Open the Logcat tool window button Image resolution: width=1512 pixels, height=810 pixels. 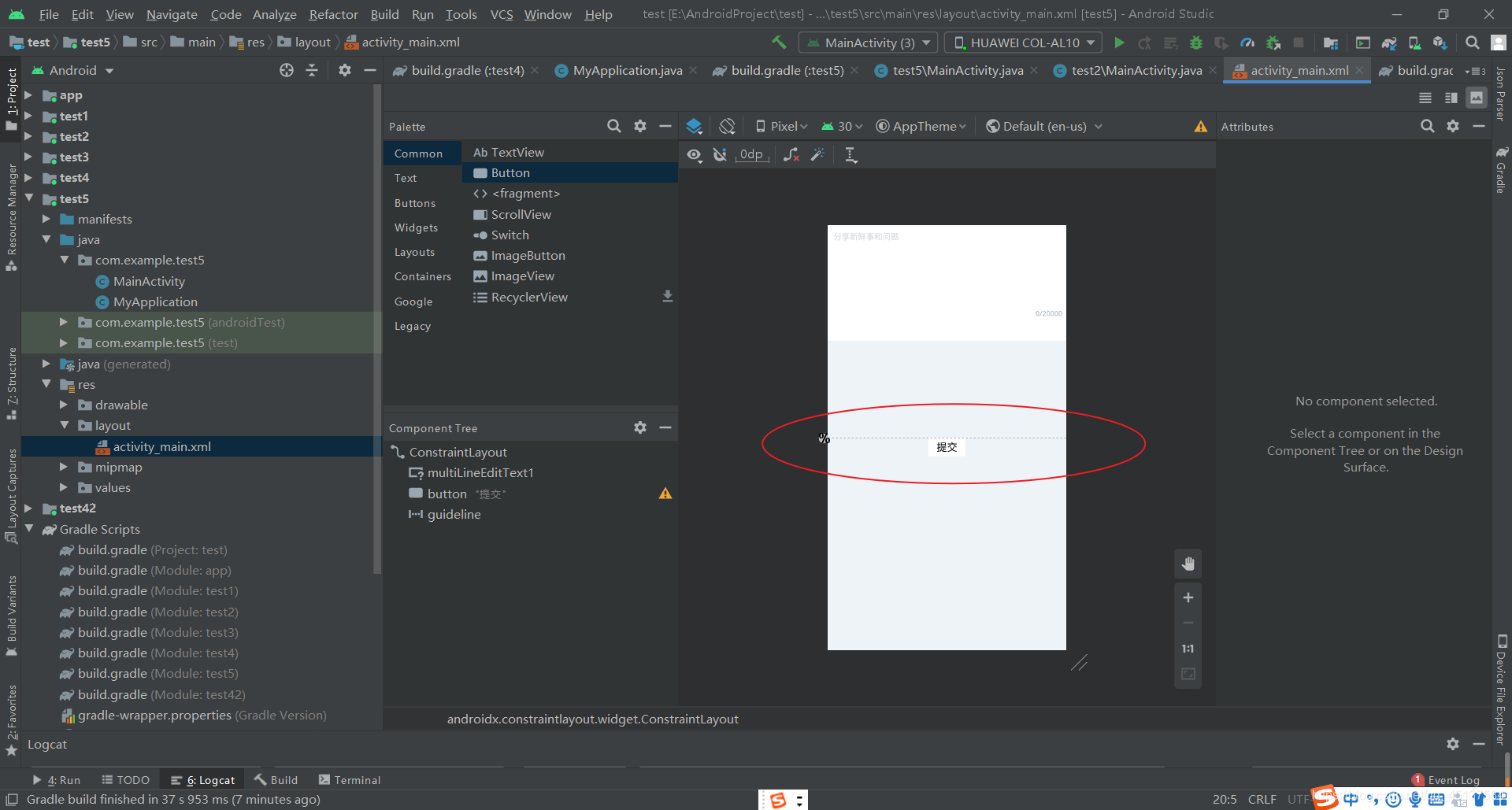click(203, 780)
